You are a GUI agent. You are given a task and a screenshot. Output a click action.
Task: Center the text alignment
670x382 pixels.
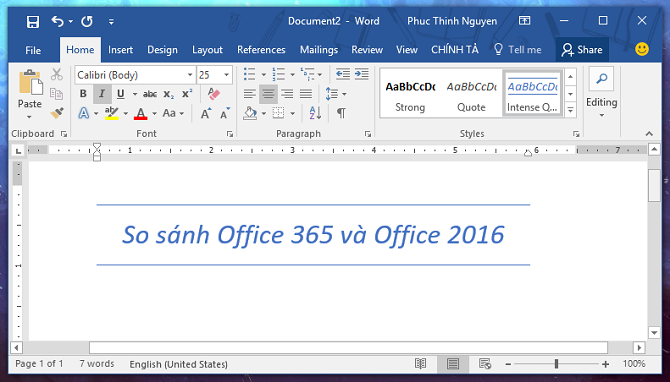(x=268, y=94)
